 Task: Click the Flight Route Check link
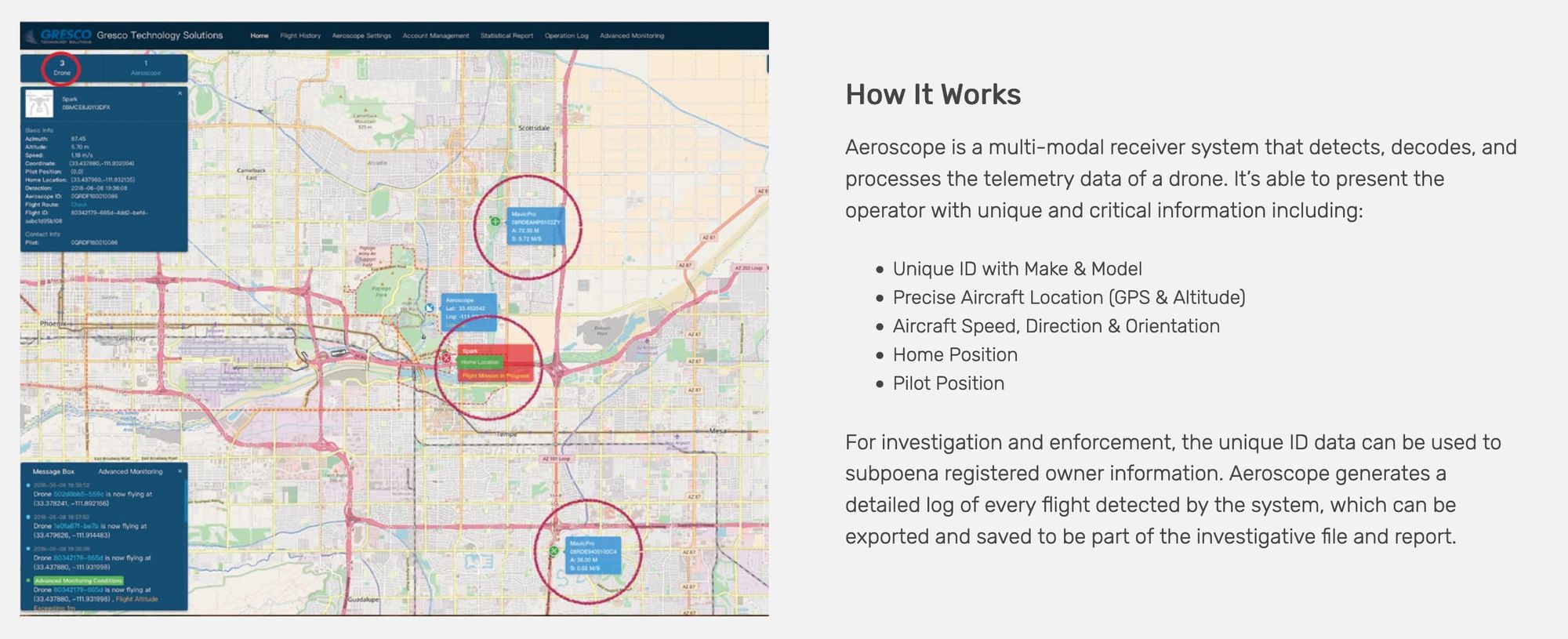79,205
